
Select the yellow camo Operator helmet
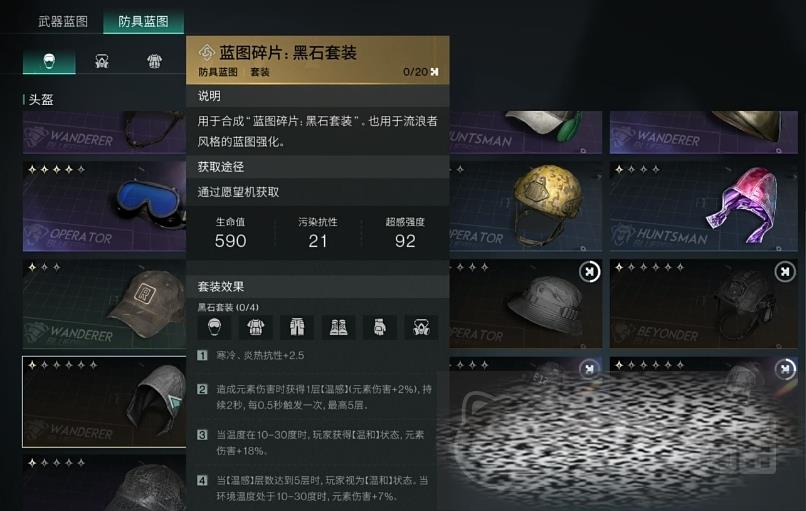click(525, 206)
